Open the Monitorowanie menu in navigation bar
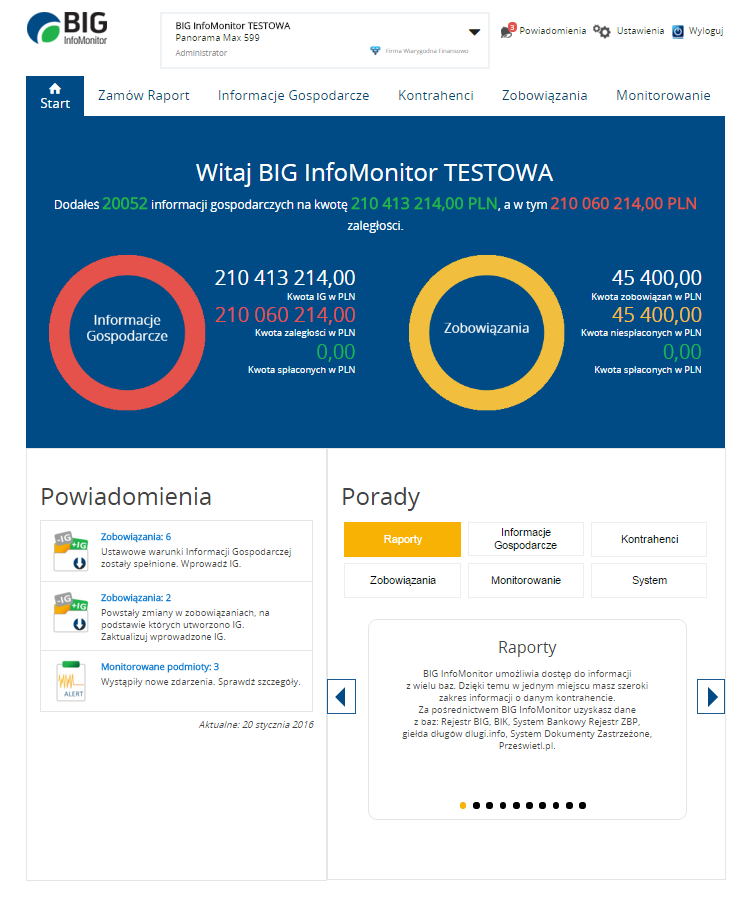Screen dimensions: 751x904 pos(663,96)
